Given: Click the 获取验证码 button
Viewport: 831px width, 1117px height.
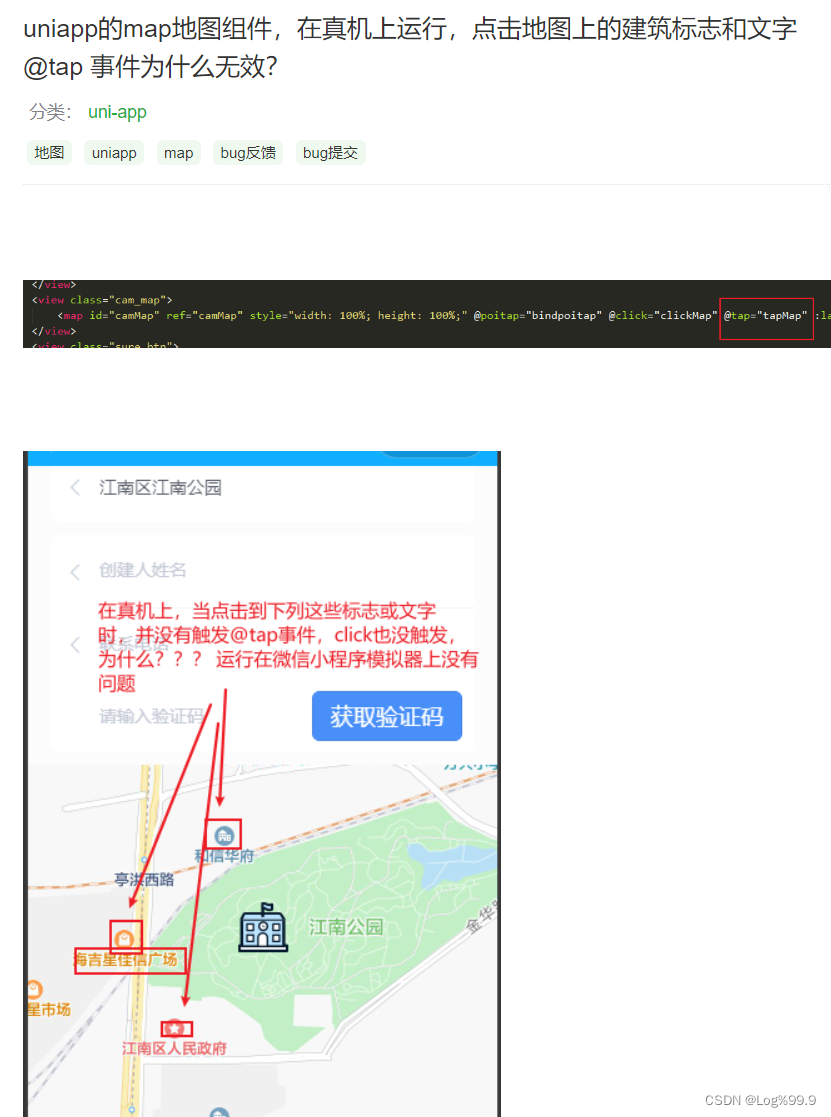Looking at the screenshot, I should point(387,716).
